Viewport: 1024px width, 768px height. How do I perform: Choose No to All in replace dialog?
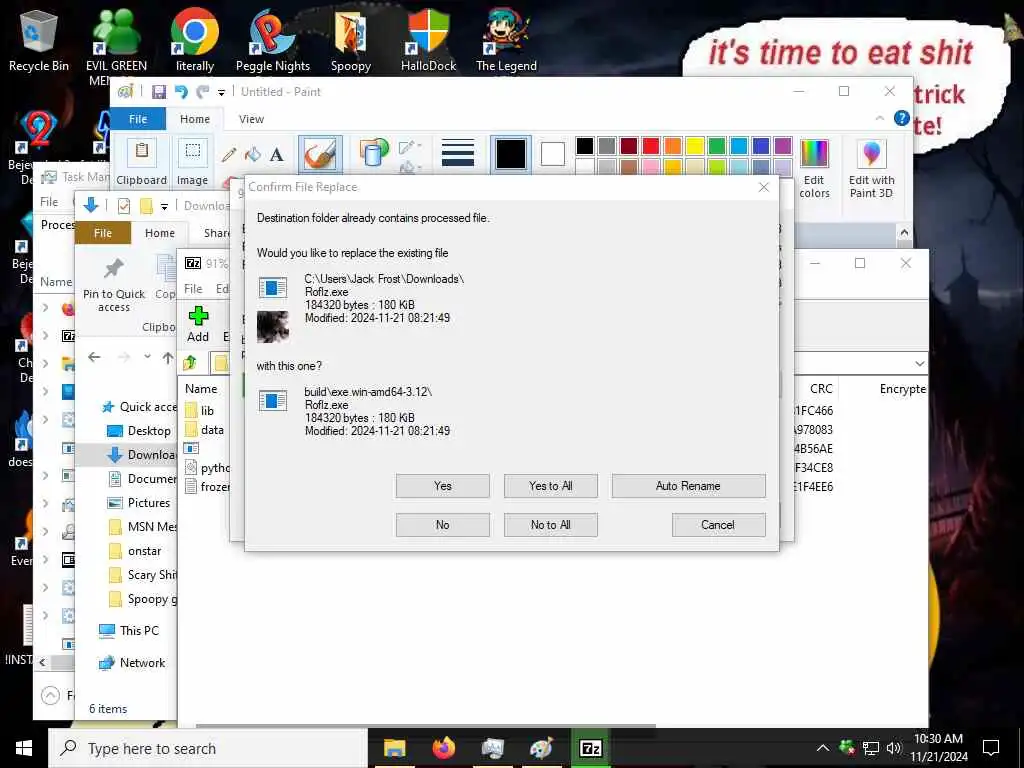(x=551, y=525)
